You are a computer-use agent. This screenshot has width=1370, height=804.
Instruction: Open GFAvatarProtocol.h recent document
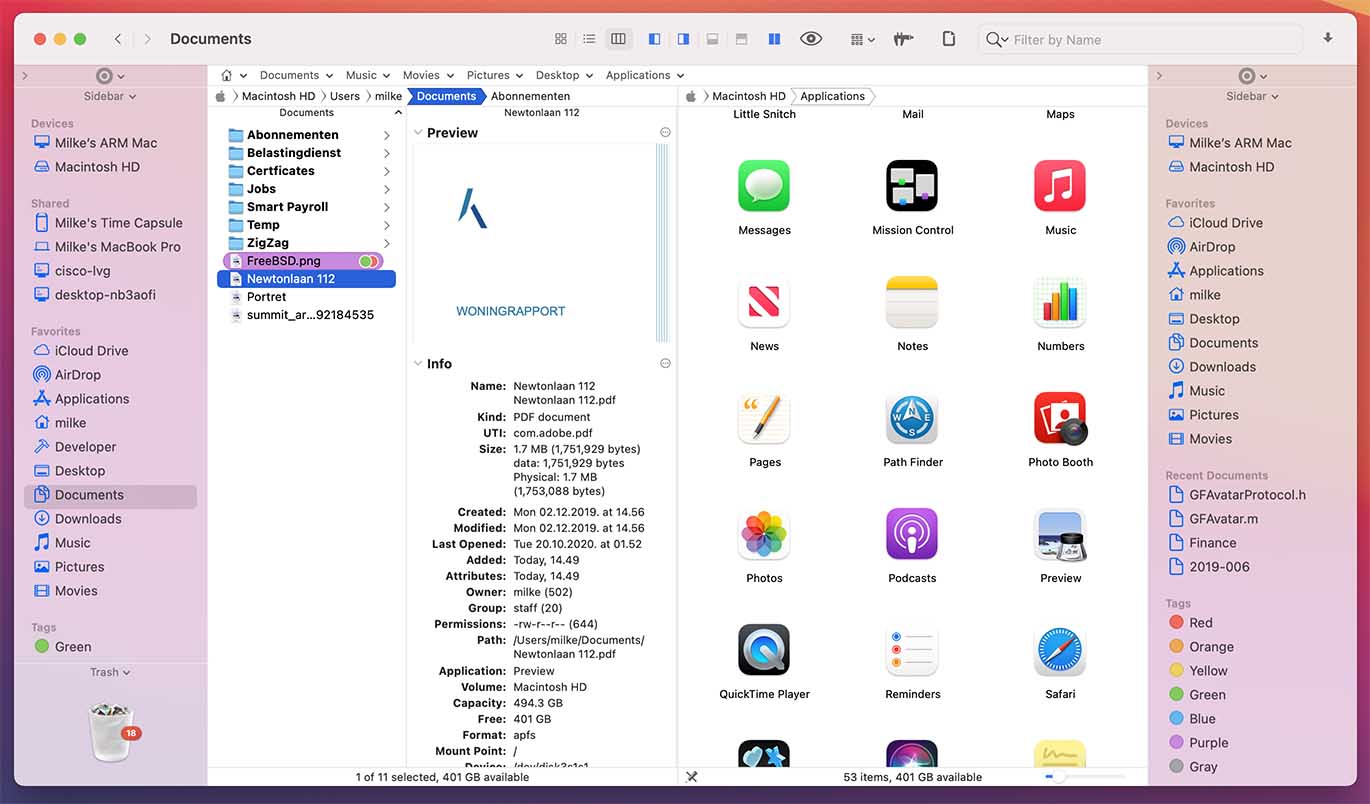[x=1247, y=495]
